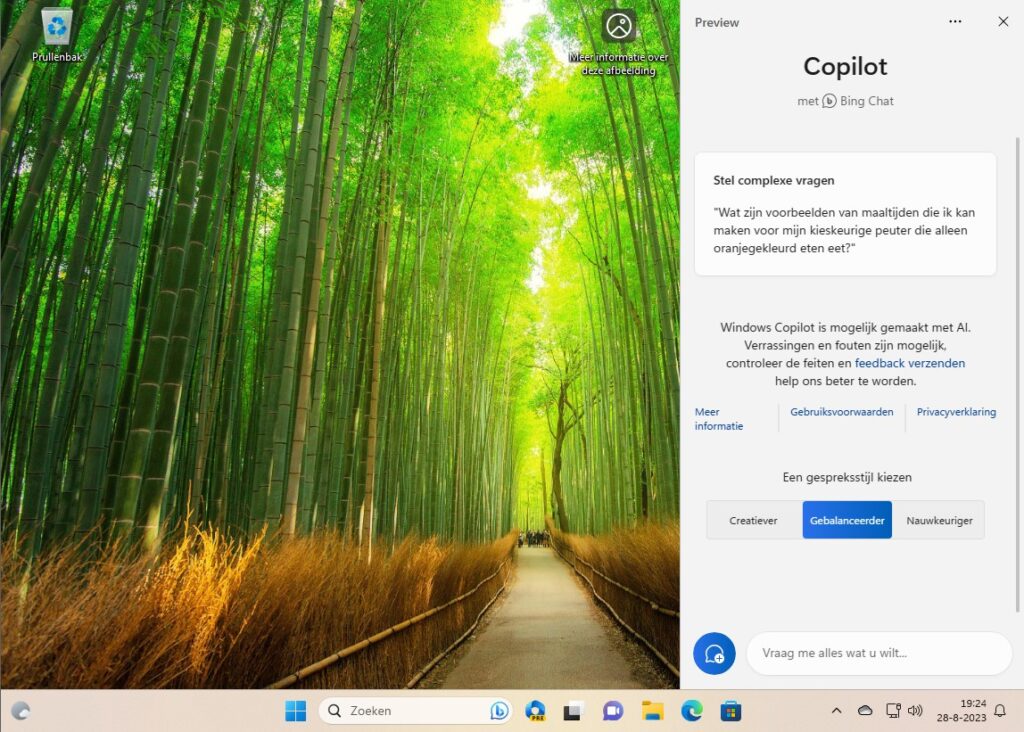Image resolution: width=1024 pixels, height=732 pixels.
Task: Expand the hidden system tray icons chevron
Action: coord(836,710)
